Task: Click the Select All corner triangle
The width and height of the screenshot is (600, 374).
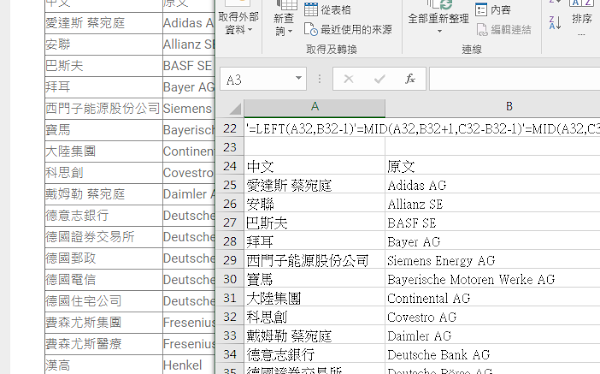Action: [x=235, y=109]
